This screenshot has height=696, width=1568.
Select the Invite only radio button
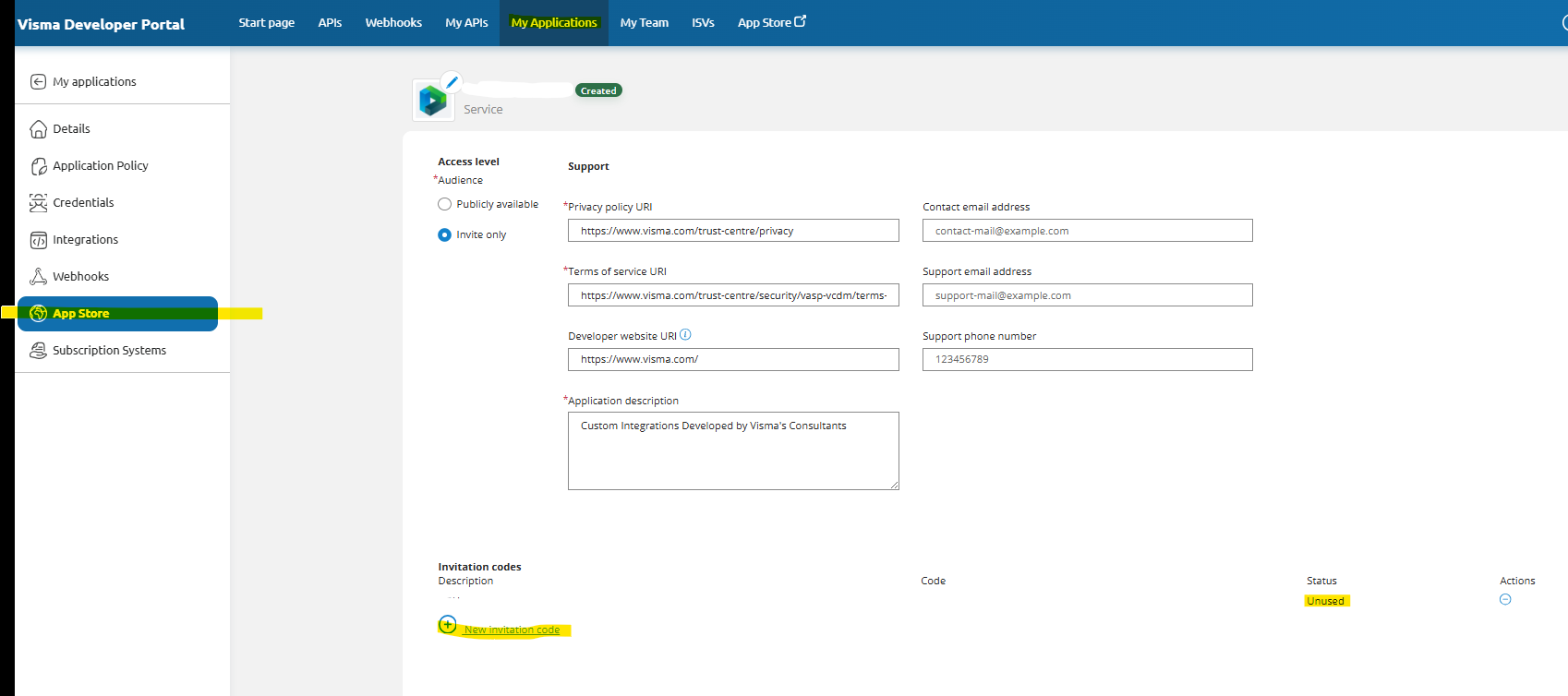(x=444, y=234)
